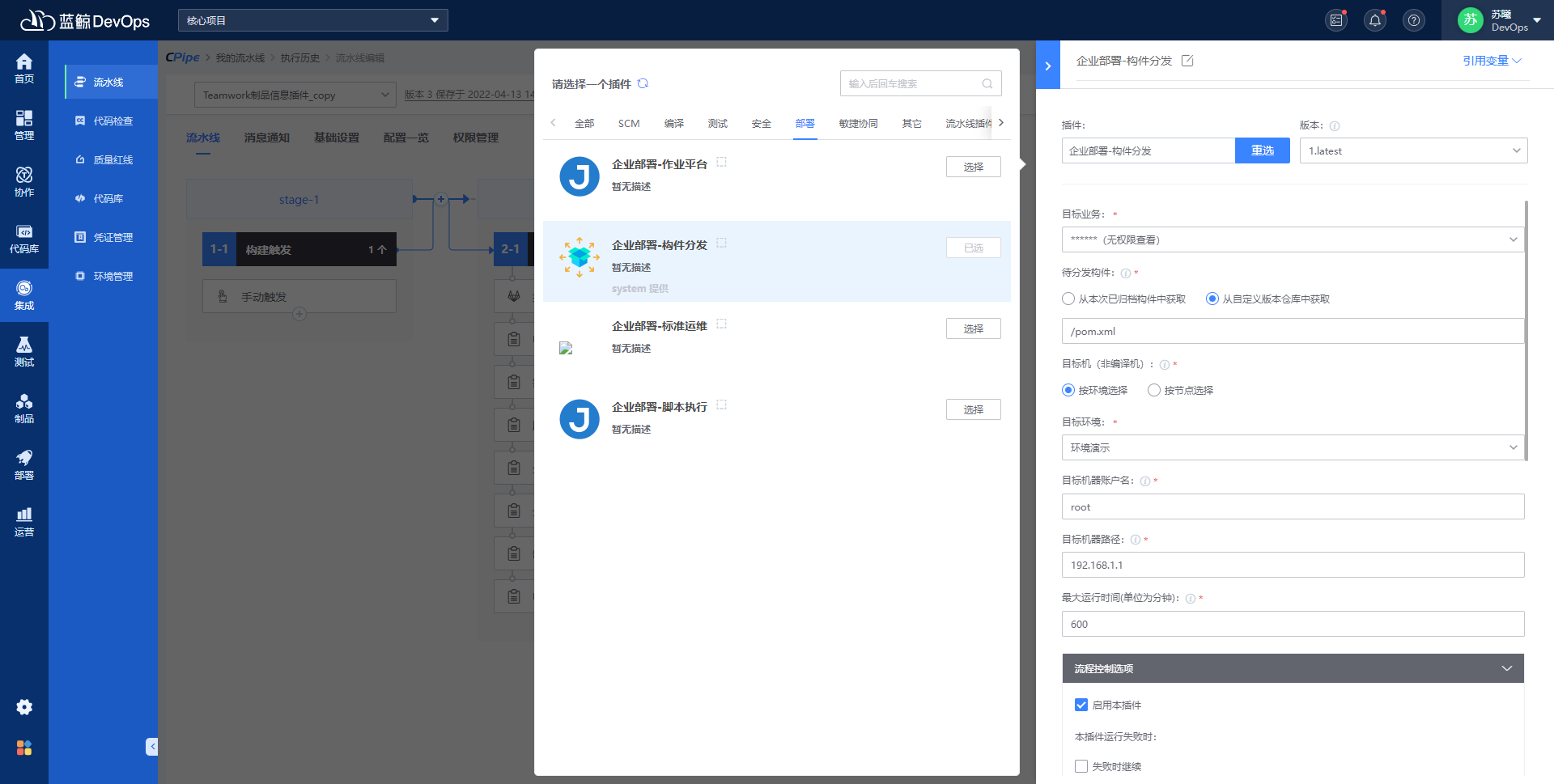Open the notification bell in the top bar

pyautogui.click(x=1375, y=19)
